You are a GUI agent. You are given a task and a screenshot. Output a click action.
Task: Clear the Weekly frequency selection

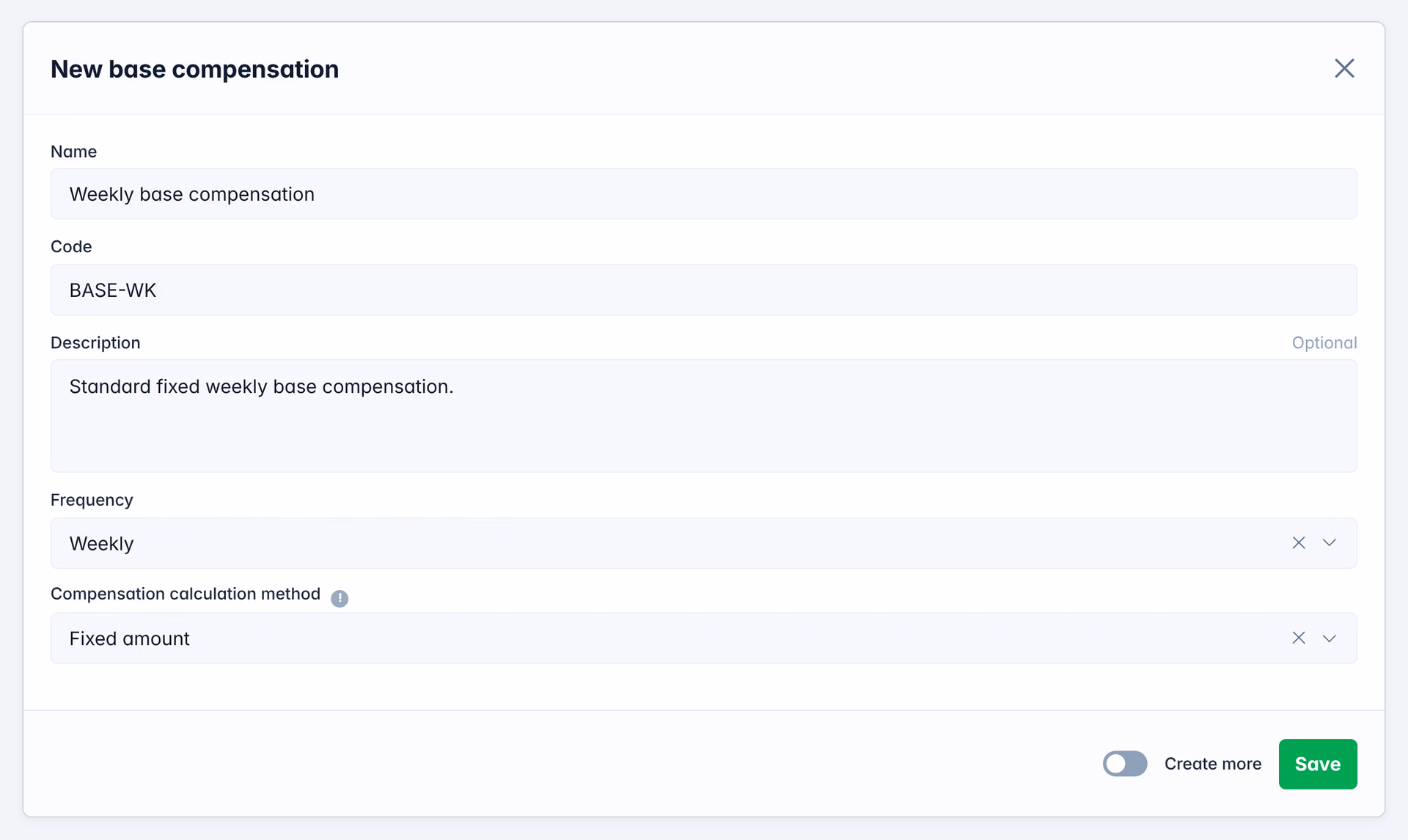[1299, 543]
